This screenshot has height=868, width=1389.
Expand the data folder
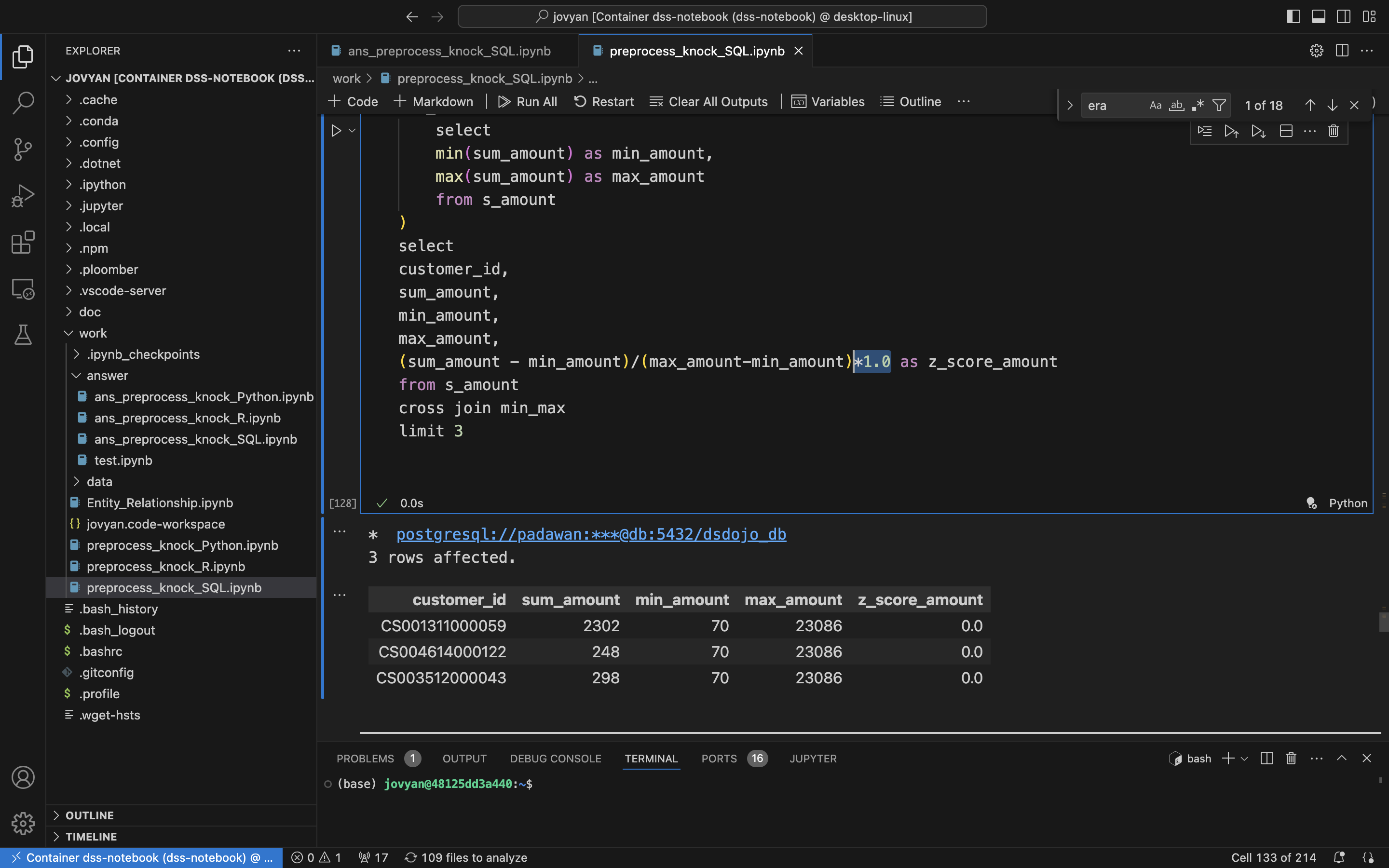tap(181, 482)
